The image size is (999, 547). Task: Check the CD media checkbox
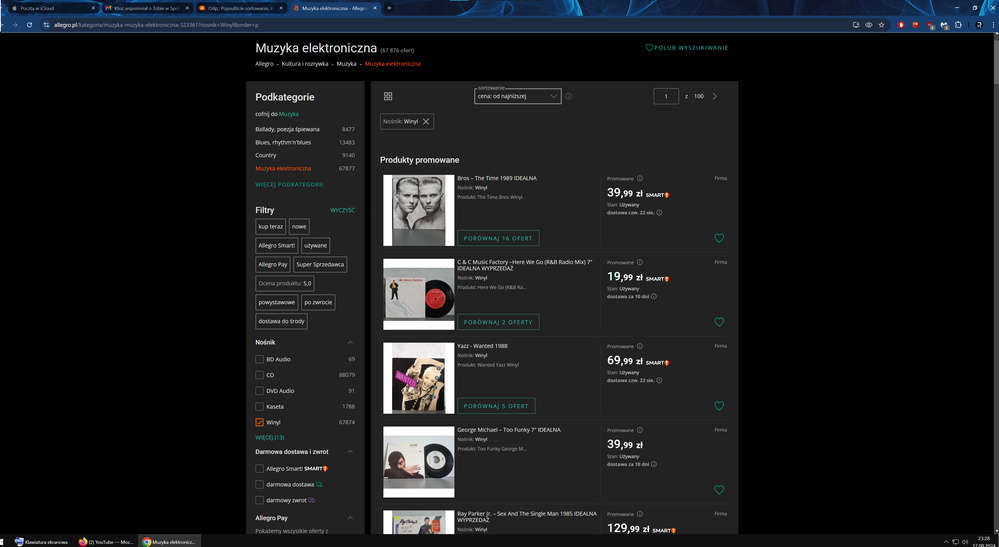click(x=260, y=375)
